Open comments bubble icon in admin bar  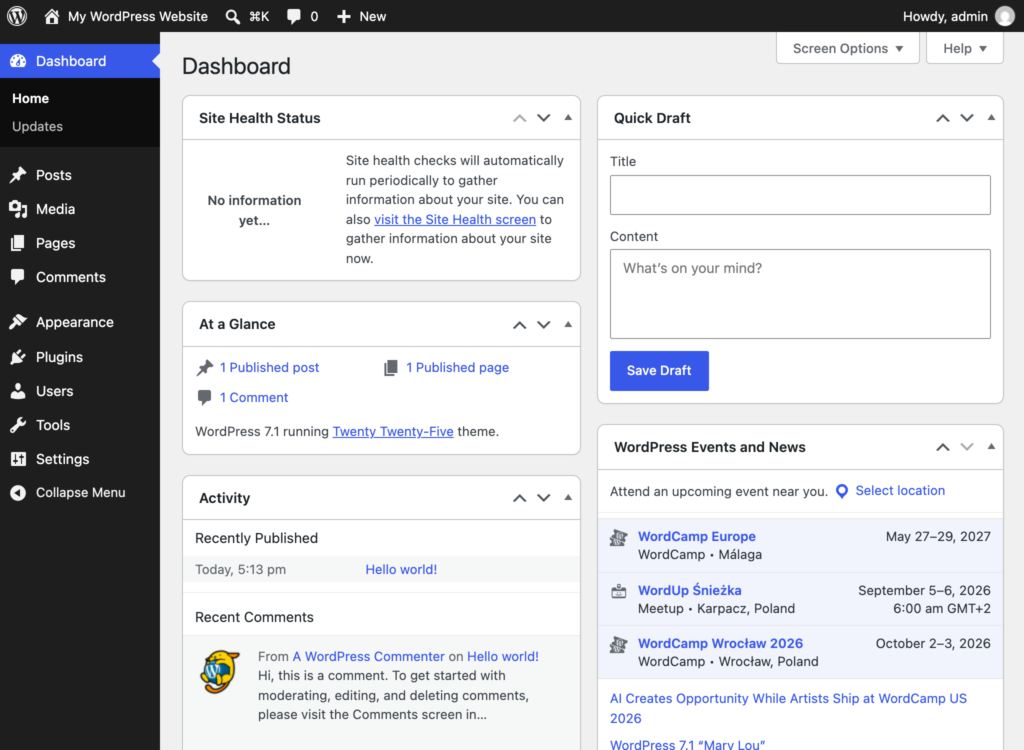(294, 16)
